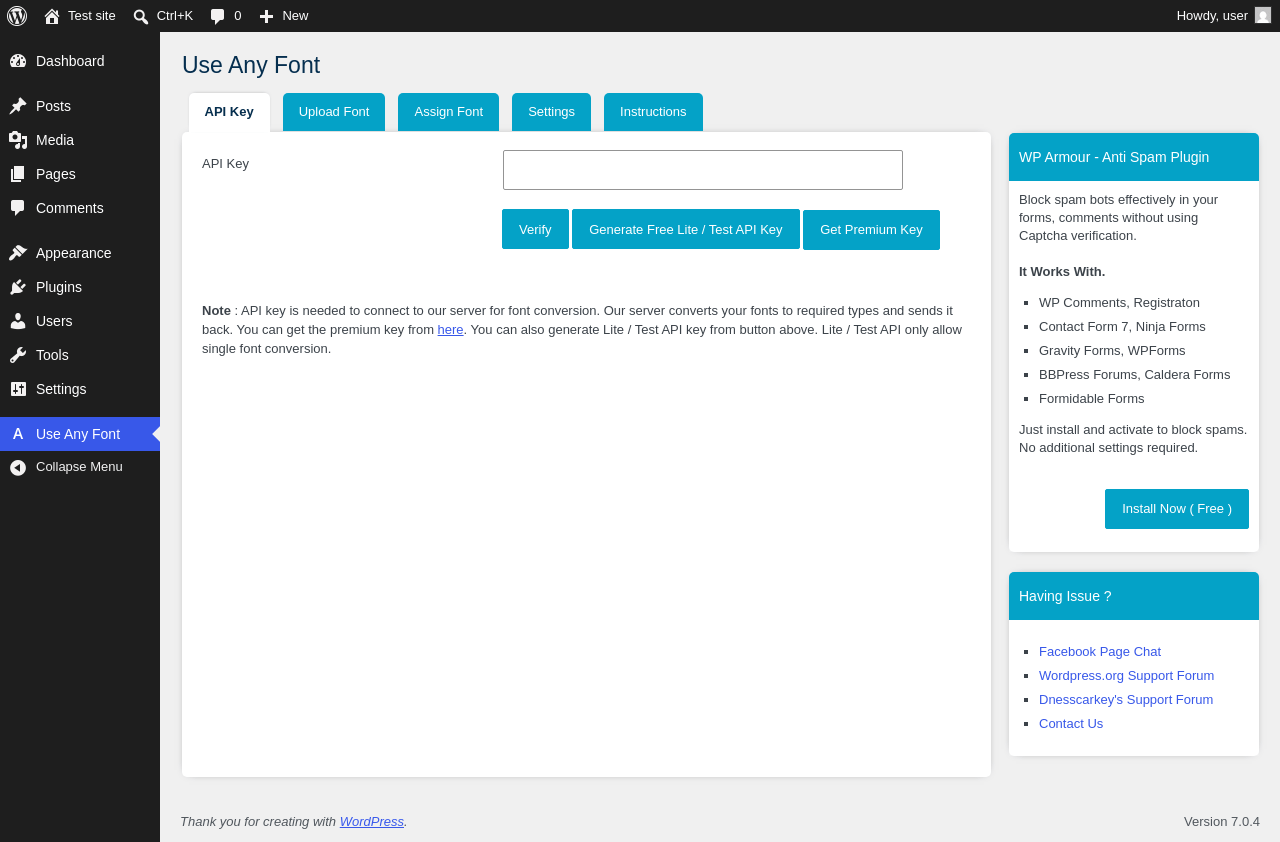Click the Plugins plug icon
1280x842 pixels.
tap(18, 287)
